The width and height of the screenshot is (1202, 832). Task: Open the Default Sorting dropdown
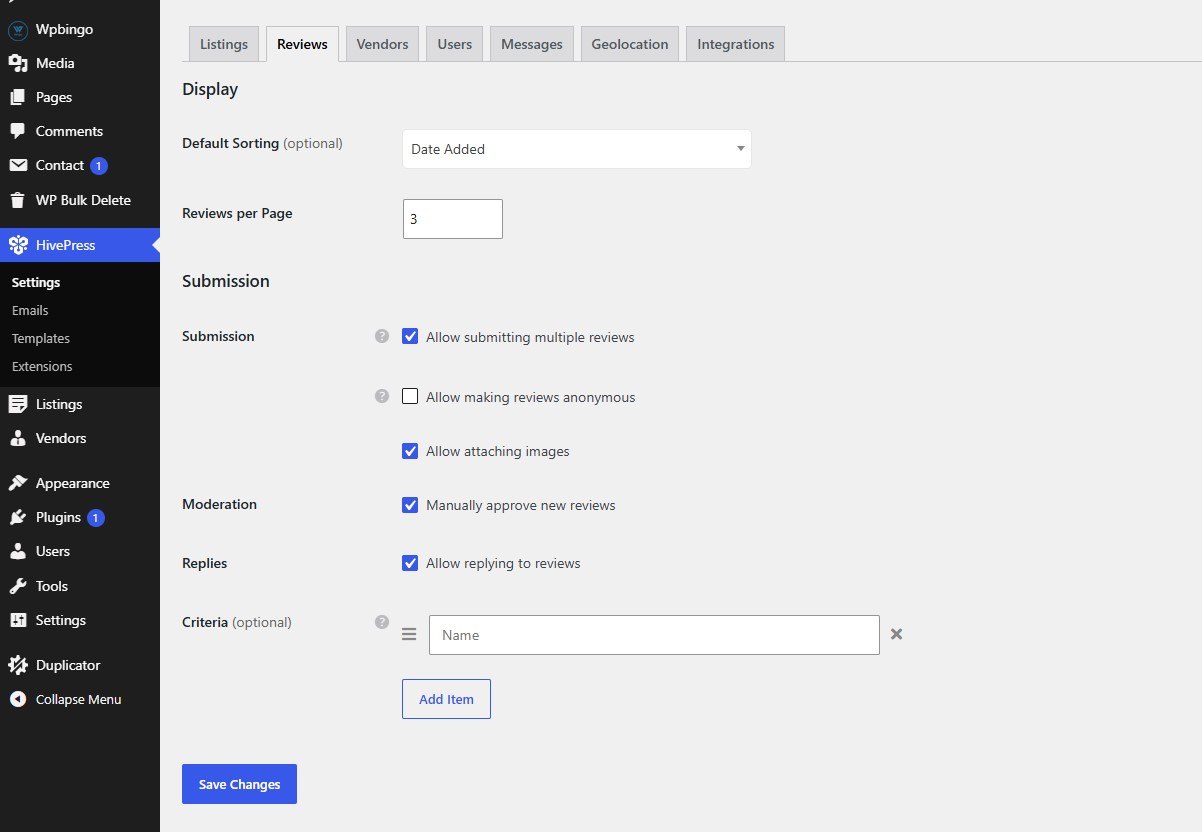577,149
